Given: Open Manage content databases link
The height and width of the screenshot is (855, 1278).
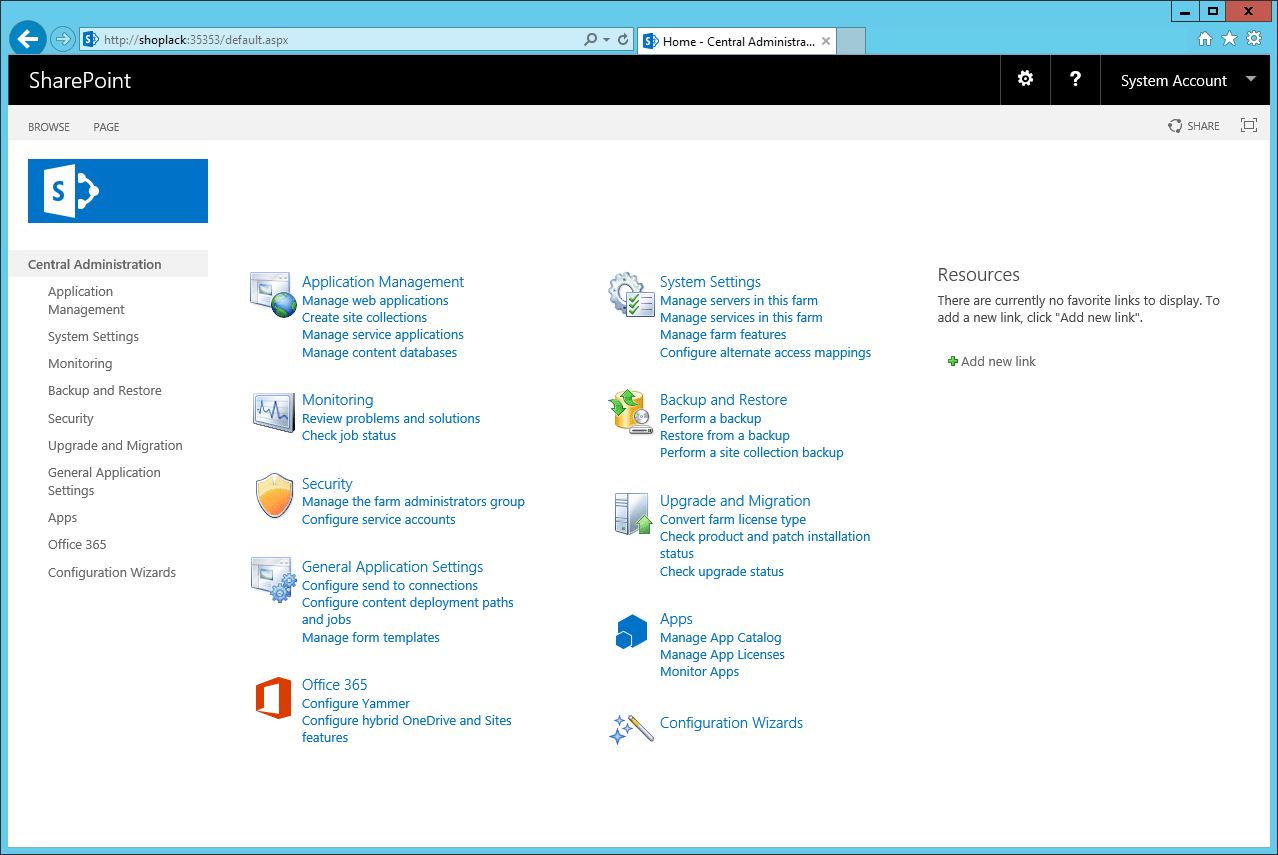Looking at the screenshot, I should tap(379, 353).
